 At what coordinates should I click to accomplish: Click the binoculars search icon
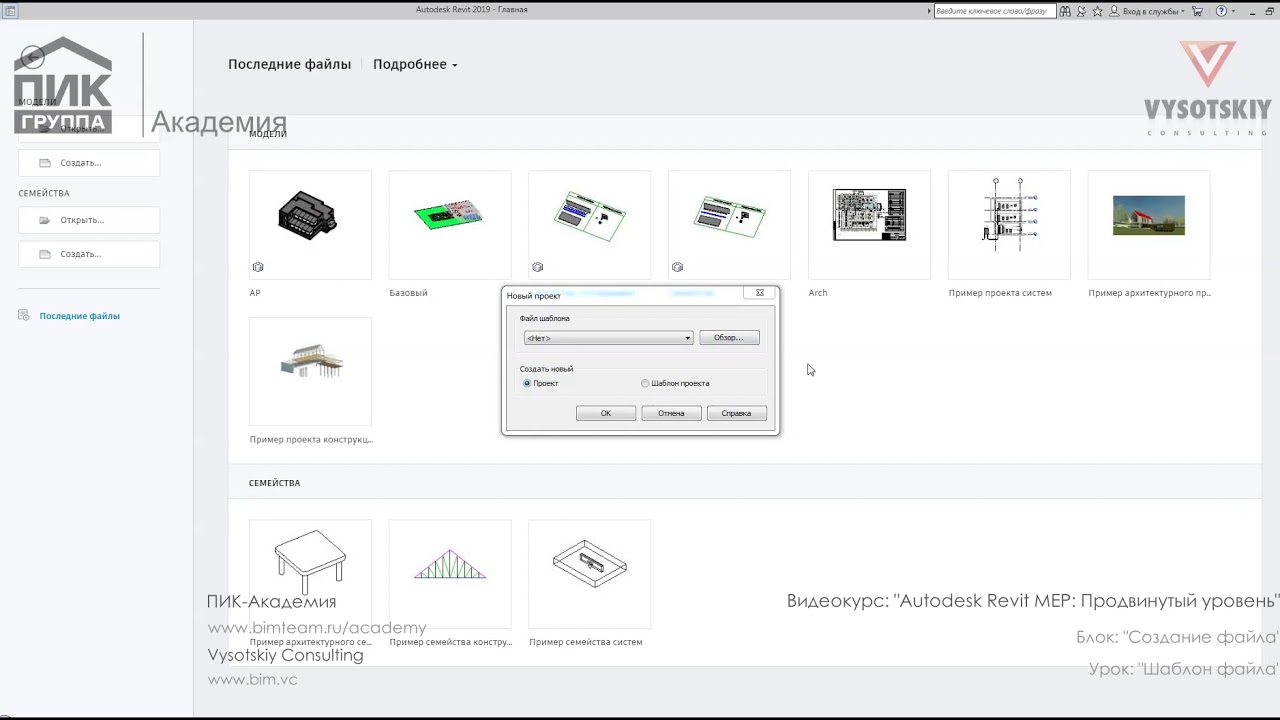click(1065, 11)
